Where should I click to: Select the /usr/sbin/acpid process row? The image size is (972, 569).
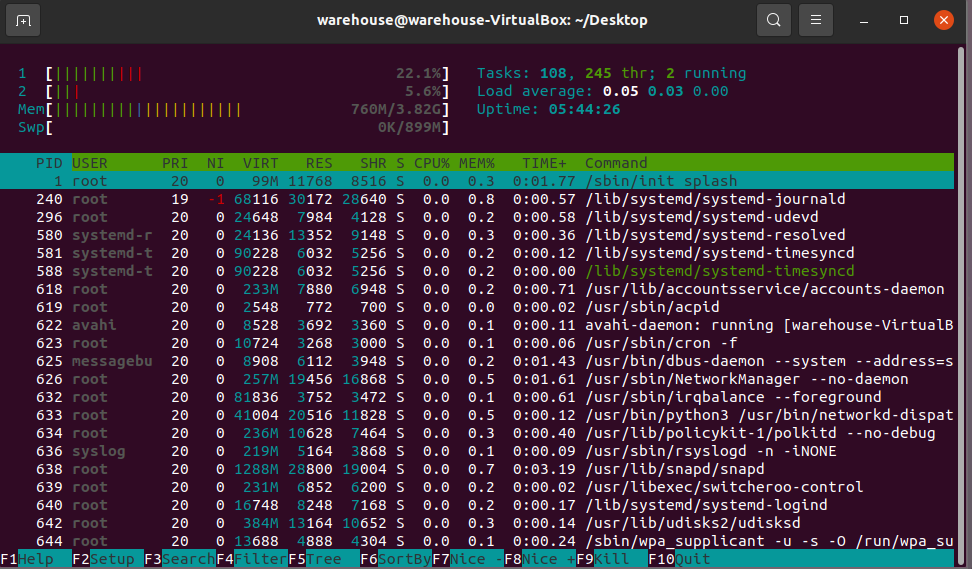(x=477, y=307)
